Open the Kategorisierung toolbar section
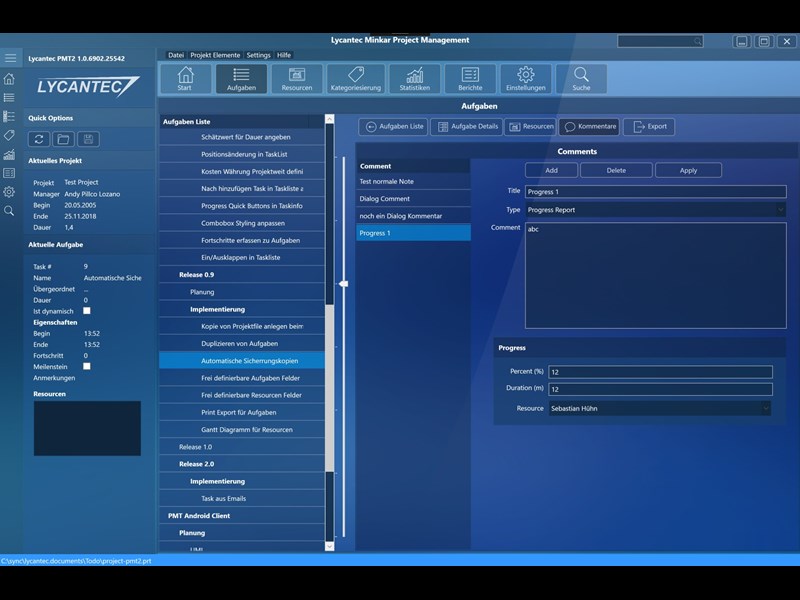Viewport: 800px width, 600px height. pyautogui.click(x=356, y=79)
